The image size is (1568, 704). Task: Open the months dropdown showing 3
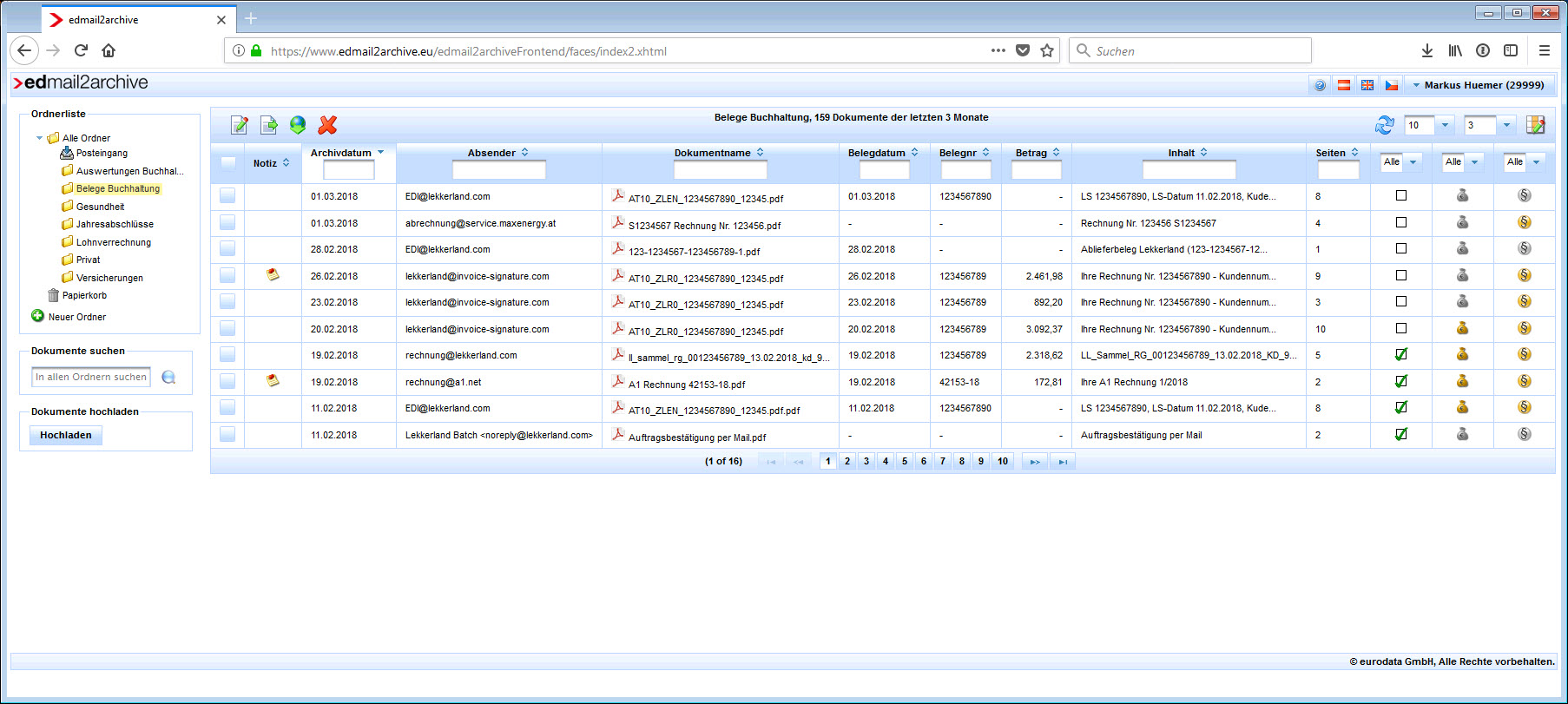pos(1506,125)
